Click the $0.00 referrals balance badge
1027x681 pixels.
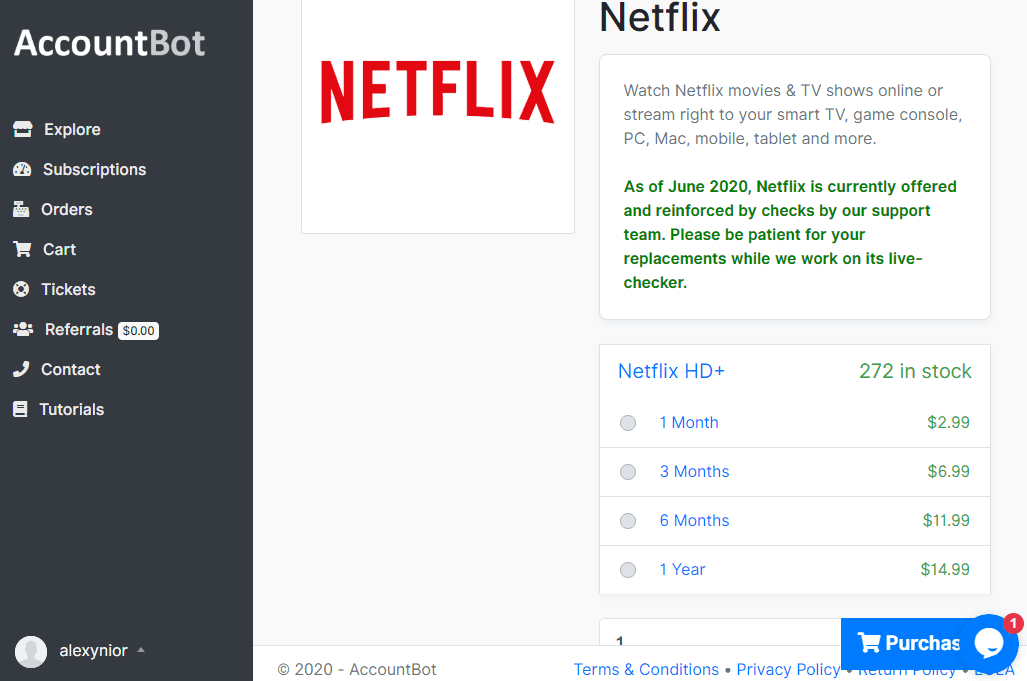[x=138, y=331]
